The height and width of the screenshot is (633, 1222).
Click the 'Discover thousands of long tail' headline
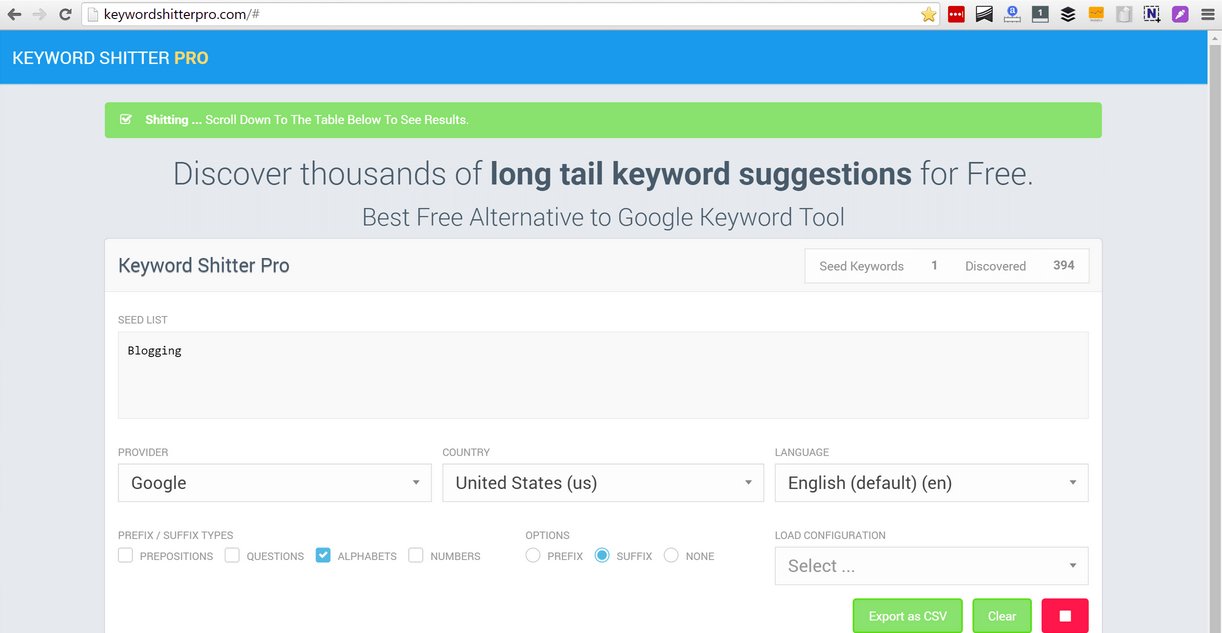click(603, 174)
